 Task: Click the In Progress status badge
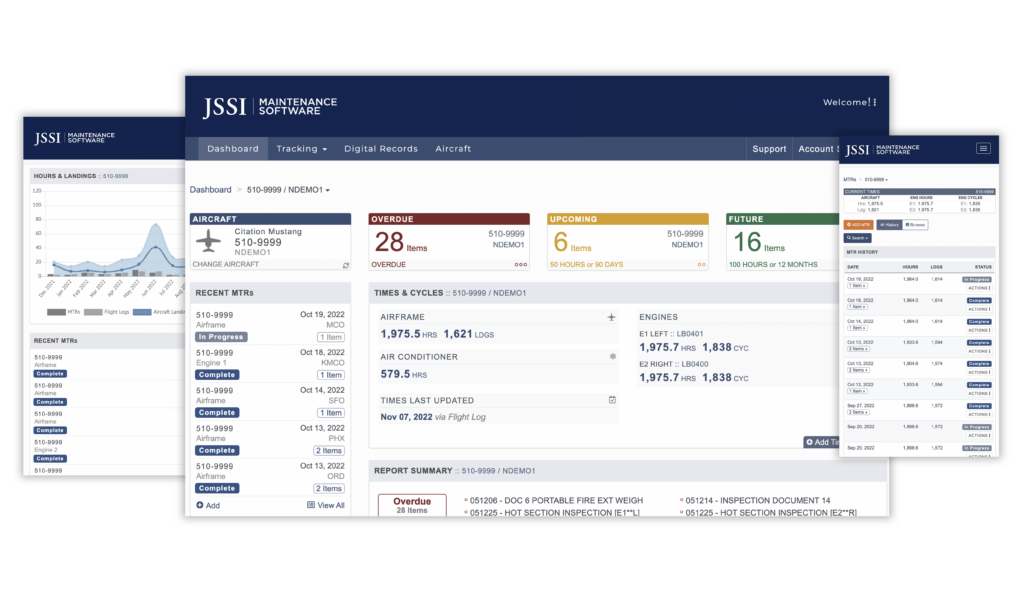(221, 337)
